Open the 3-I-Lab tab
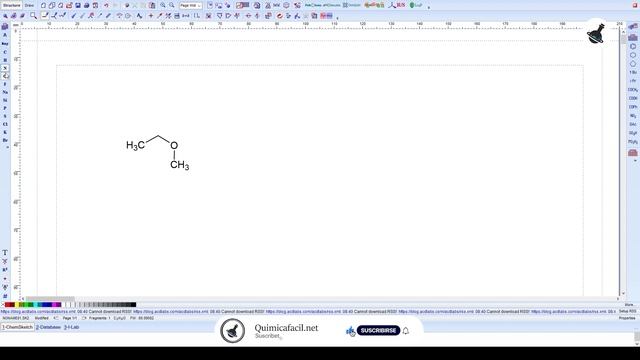The height and width of the screenshot is (360, 640). click(71, 327)
